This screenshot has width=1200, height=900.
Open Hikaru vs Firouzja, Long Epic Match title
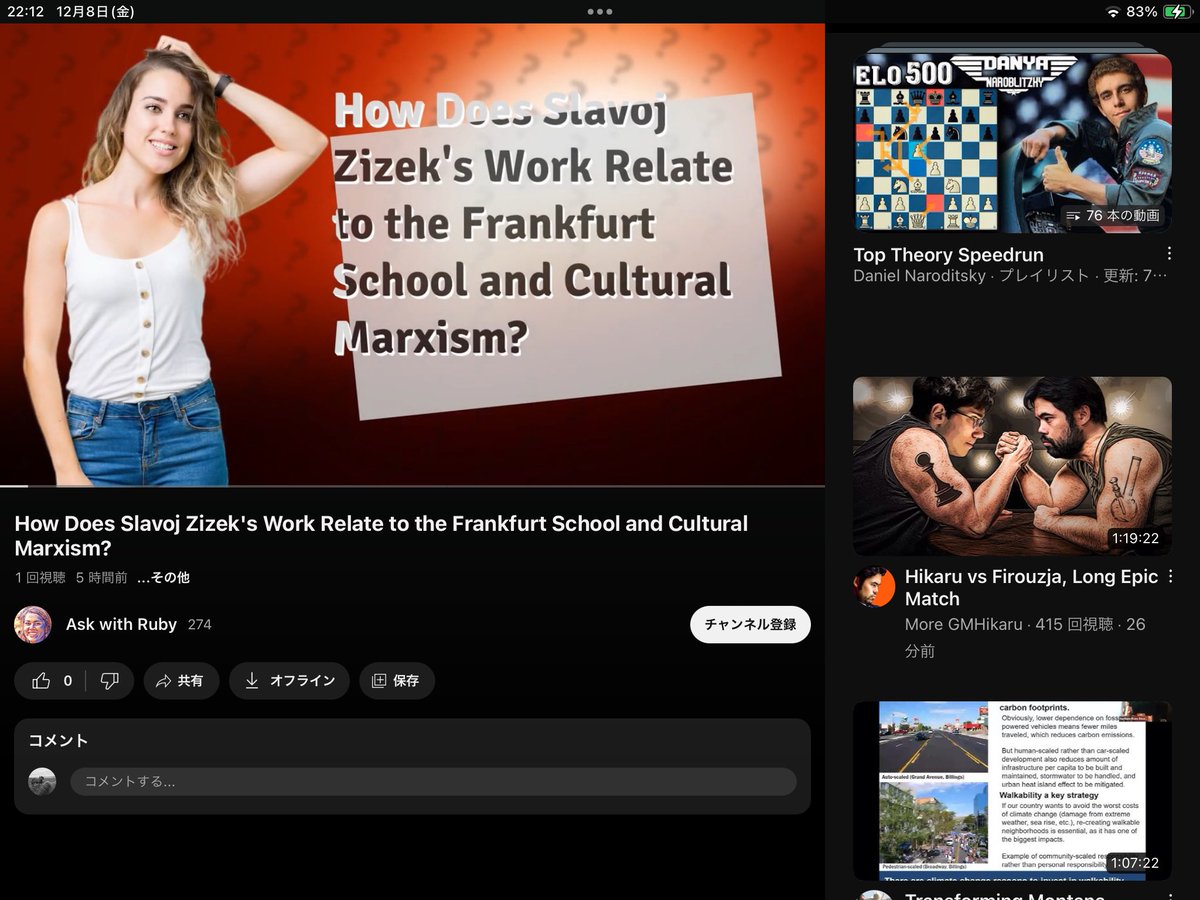(x=1031, y=588)
